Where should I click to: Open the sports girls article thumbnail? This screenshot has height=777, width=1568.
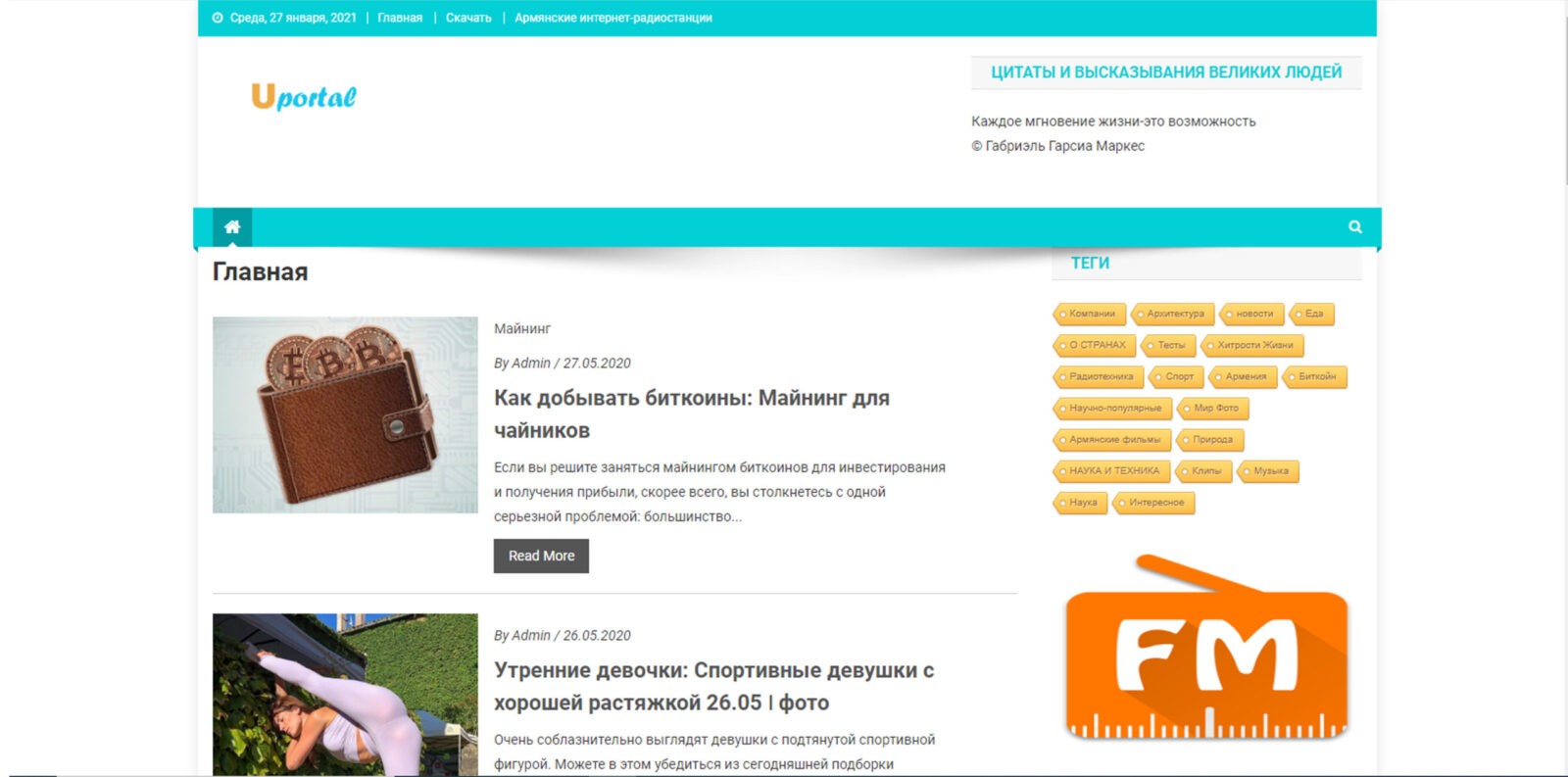pos(345,694)
